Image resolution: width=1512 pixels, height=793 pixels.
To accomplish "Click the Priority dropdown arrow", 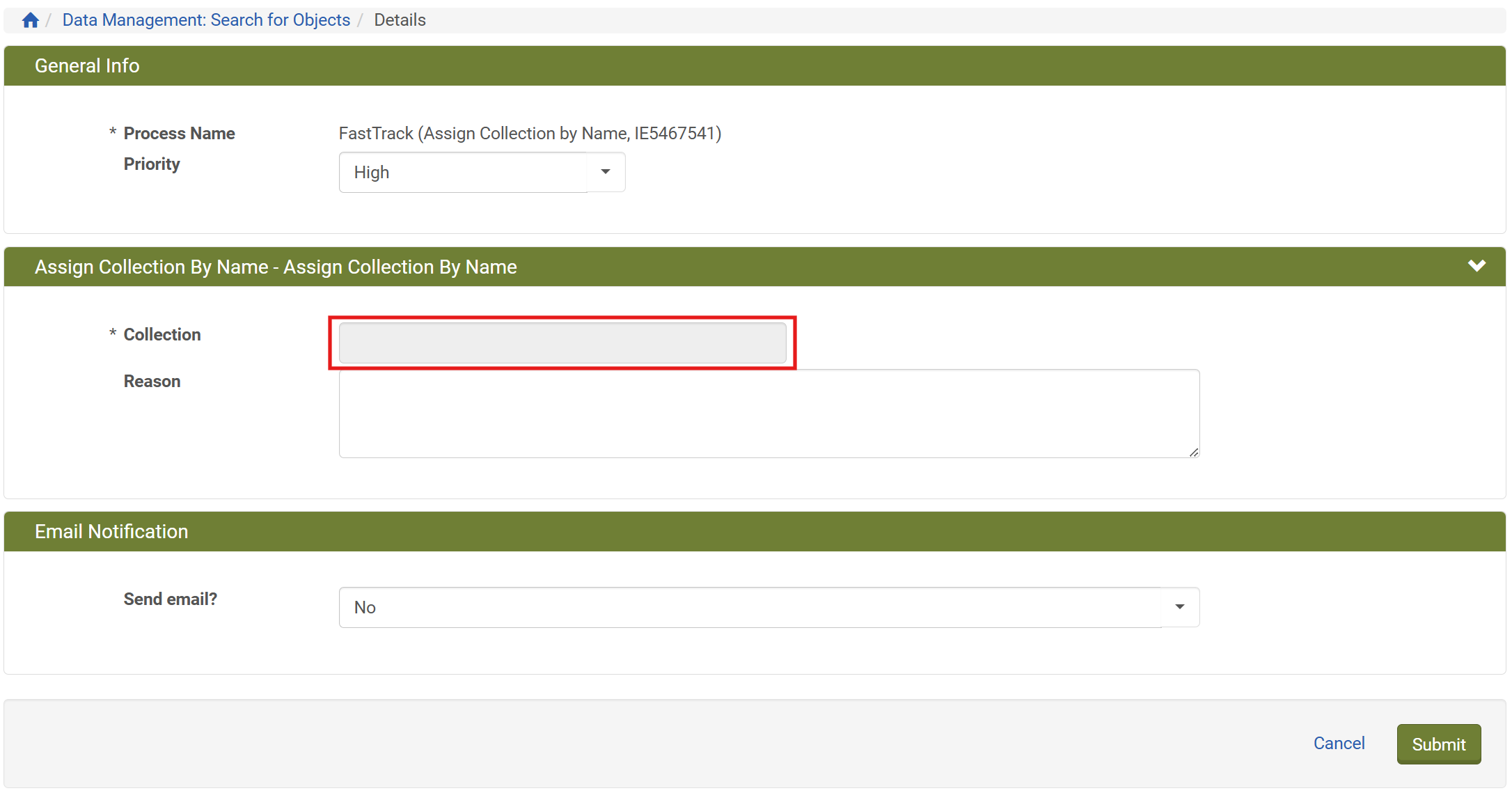I will (x=606, y=172).
